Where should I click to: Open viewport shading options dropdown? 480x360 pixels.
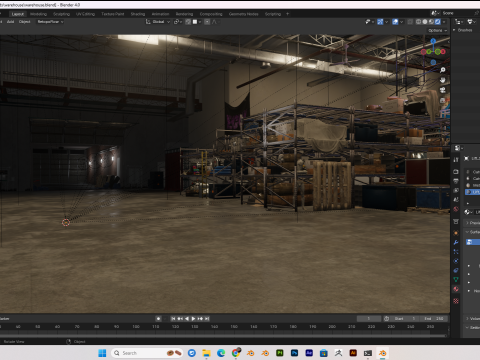[x=444, y=22]
